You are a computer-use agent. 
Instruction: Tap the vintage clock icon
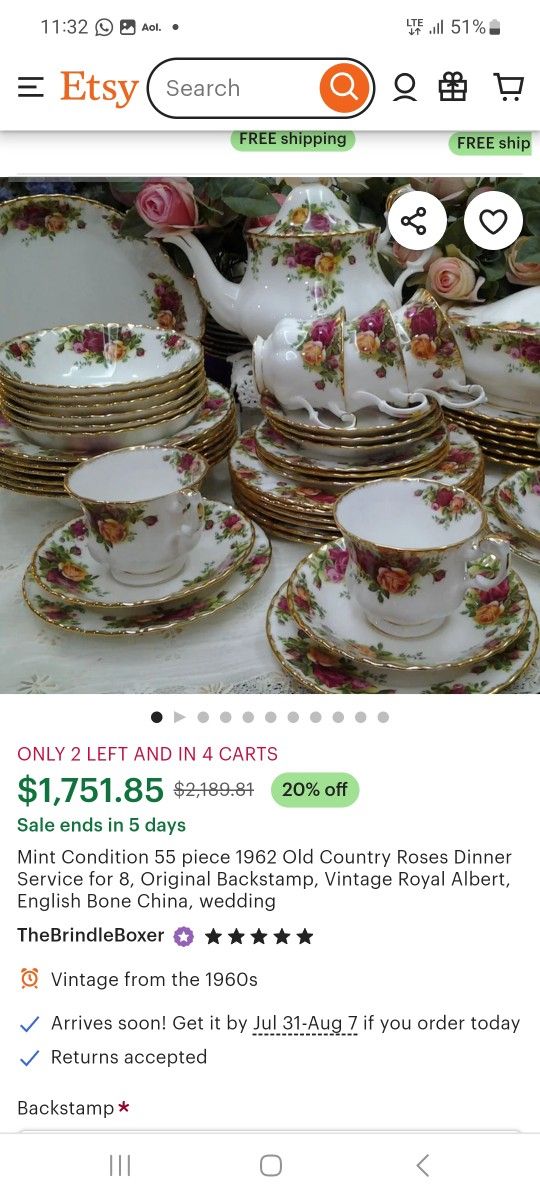(30, 979)
